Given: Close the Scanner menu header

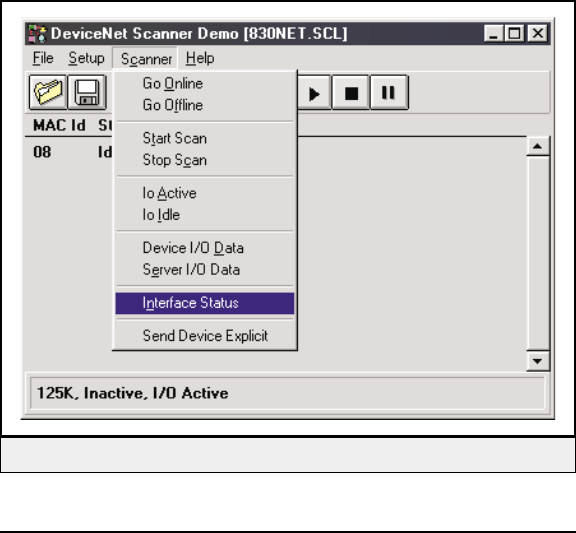Looking at the screenshot, I should click(x=145, y=58).
